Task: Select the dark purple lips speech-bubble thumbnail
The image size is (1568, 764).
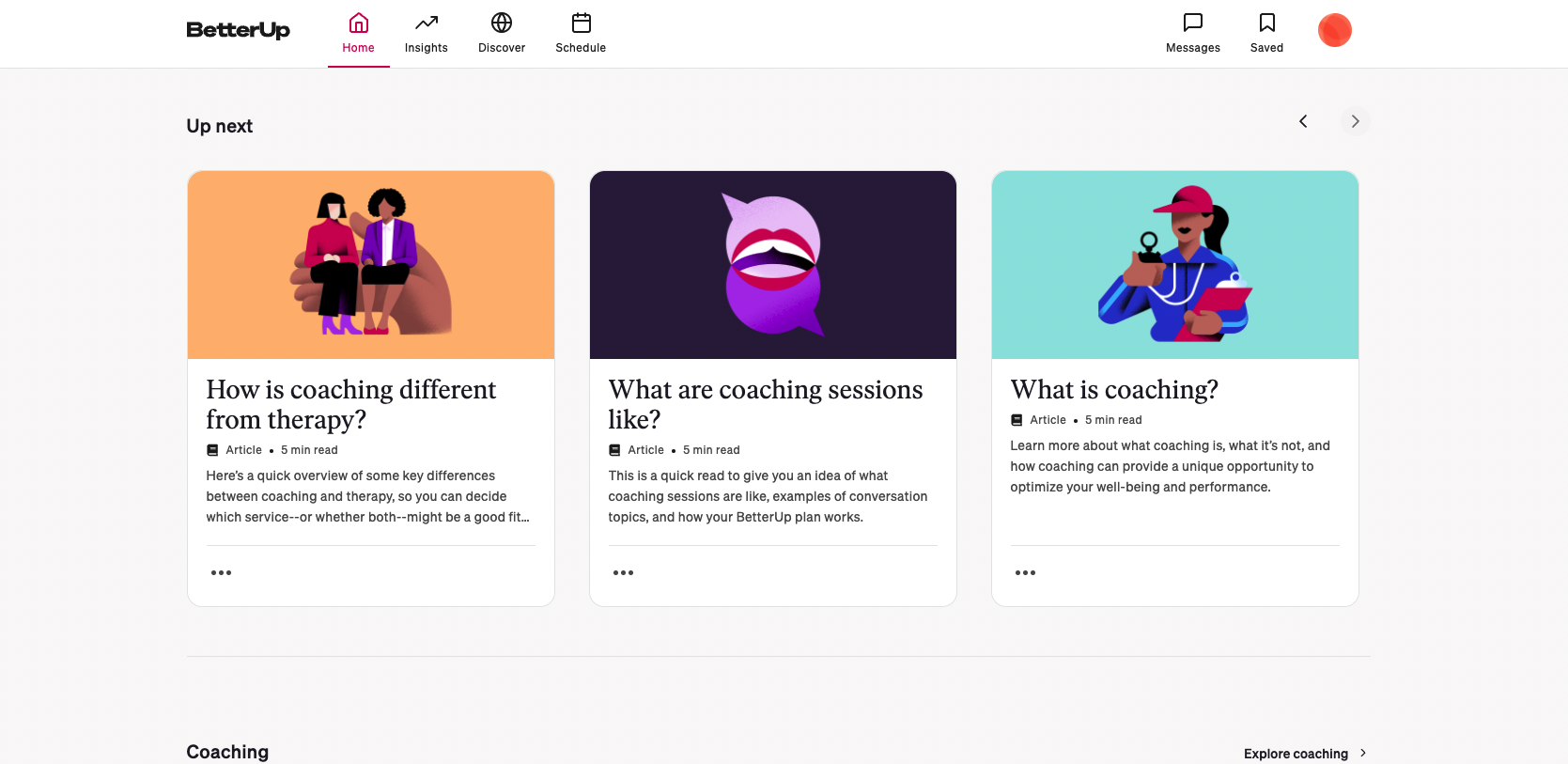Action: point(772,265)
